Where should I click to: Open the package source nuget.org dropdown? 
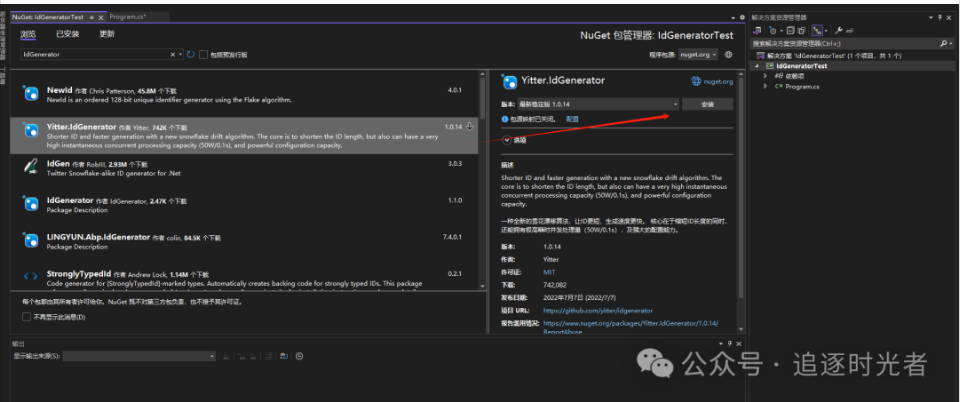697,54
